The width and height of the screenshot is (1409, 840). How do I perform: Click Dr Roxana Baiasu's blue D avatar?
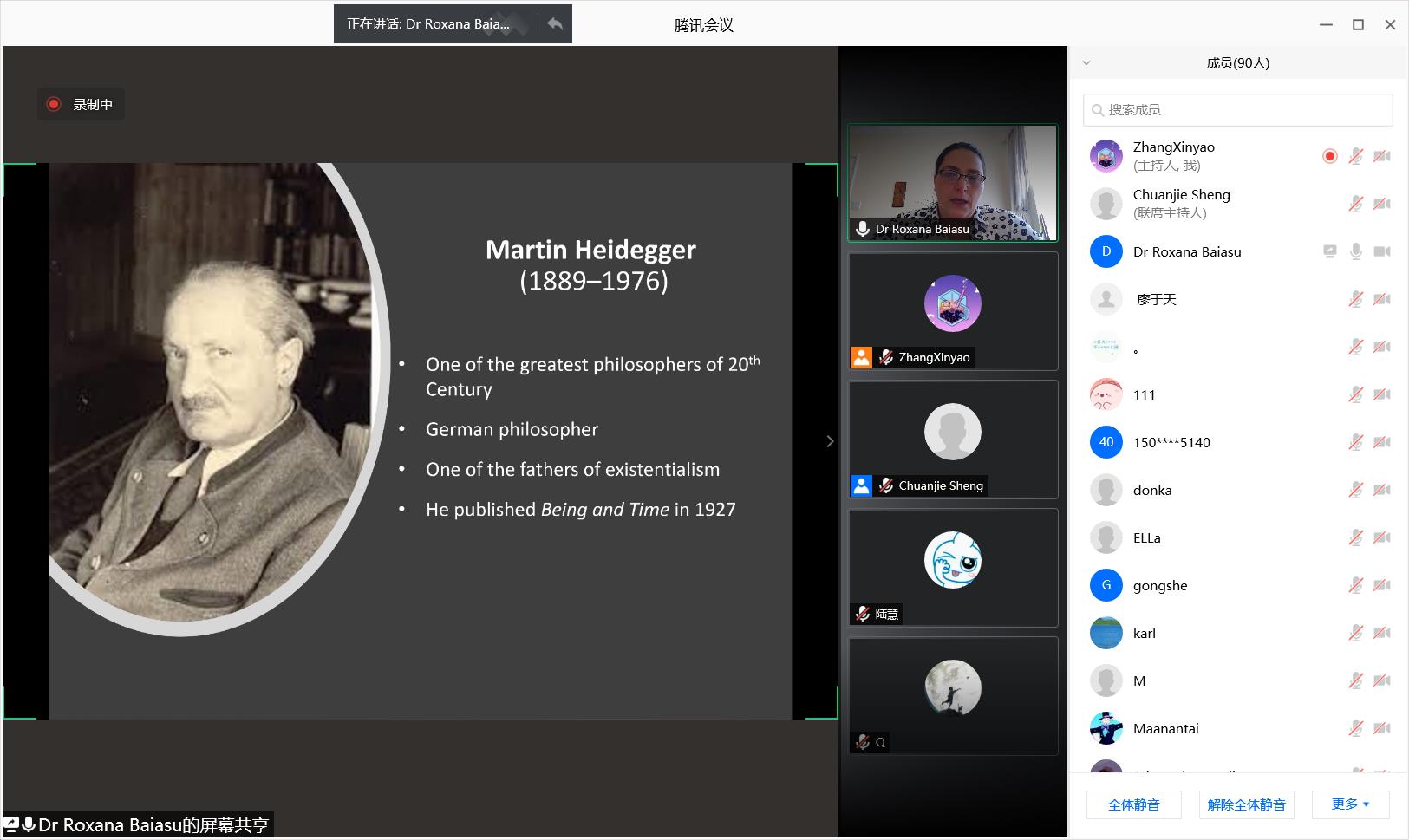(x=1106, y=251)
